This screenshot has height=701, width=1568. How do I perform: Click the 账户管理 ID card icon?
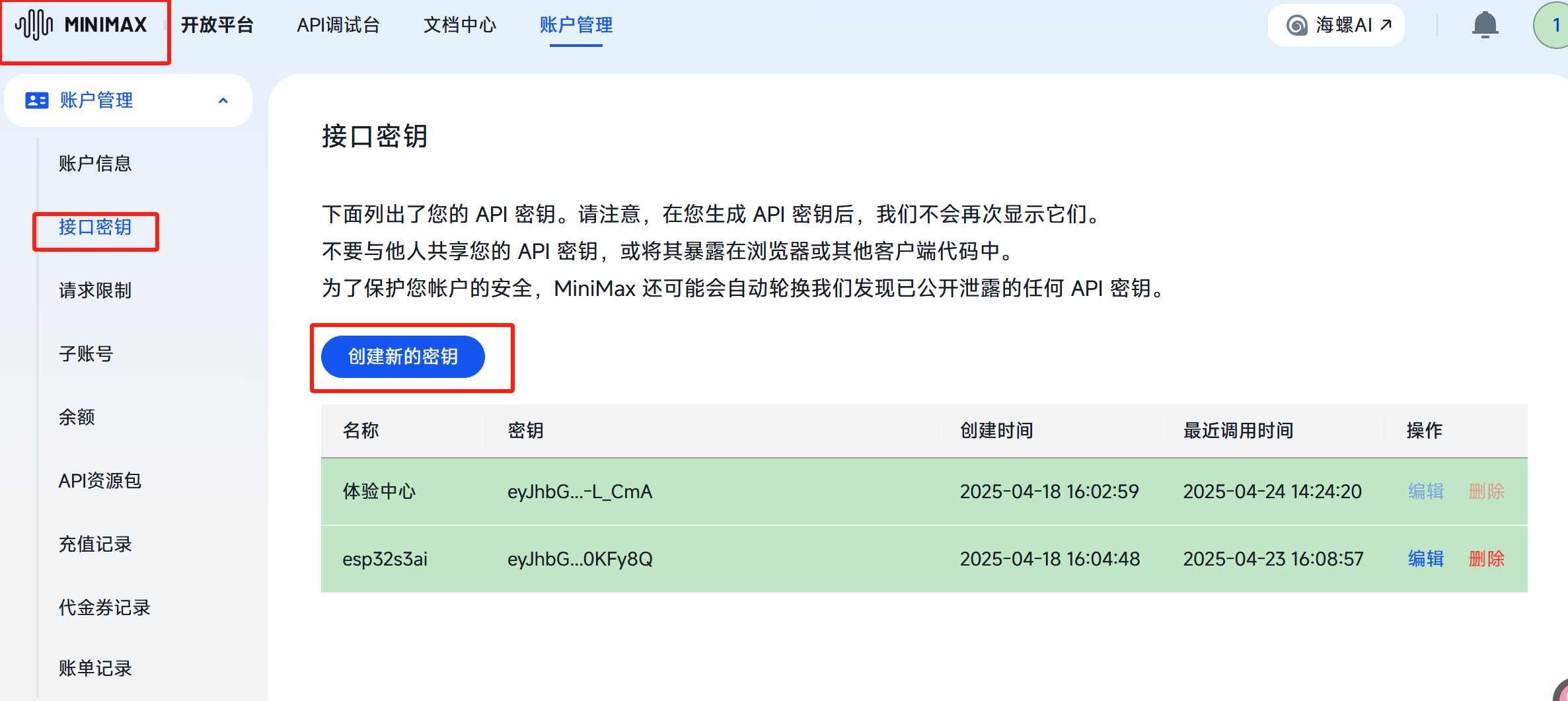tap(36, 100)
